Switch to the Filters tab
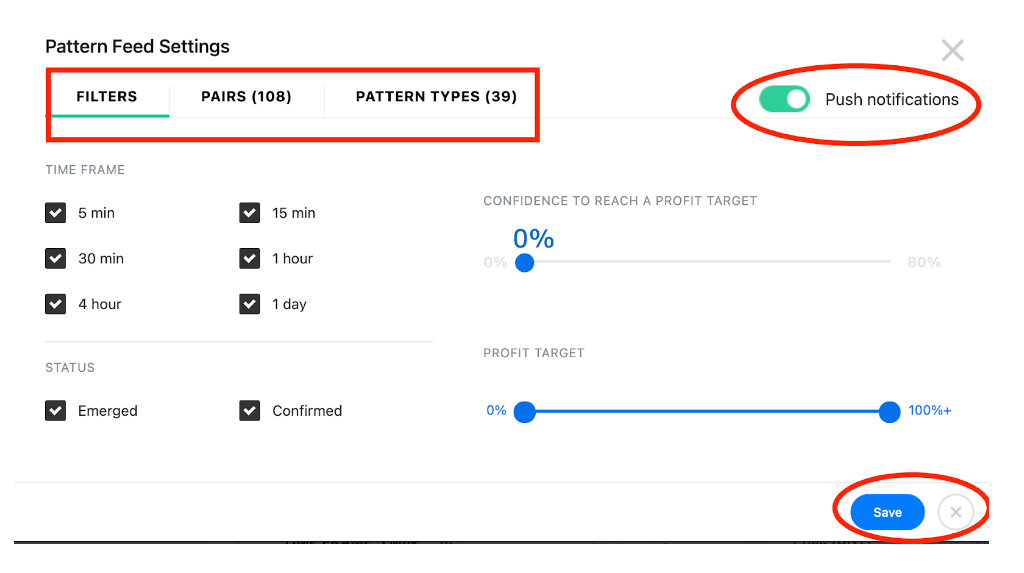This screenshot has width=1024, height=573. pos(107,97)
